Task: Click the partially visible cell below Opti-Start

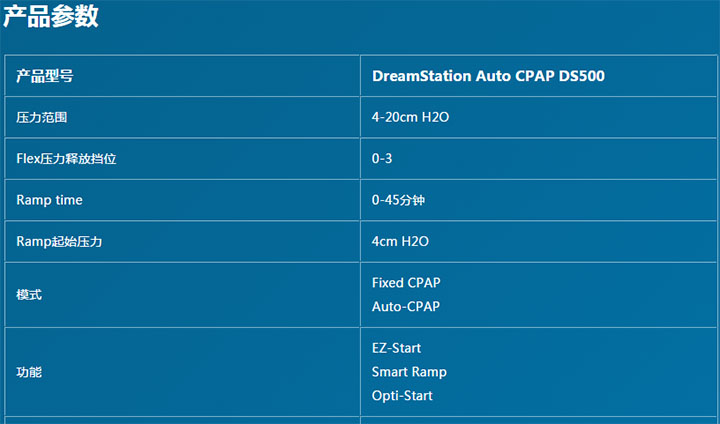Action: (x=538, y=420)
